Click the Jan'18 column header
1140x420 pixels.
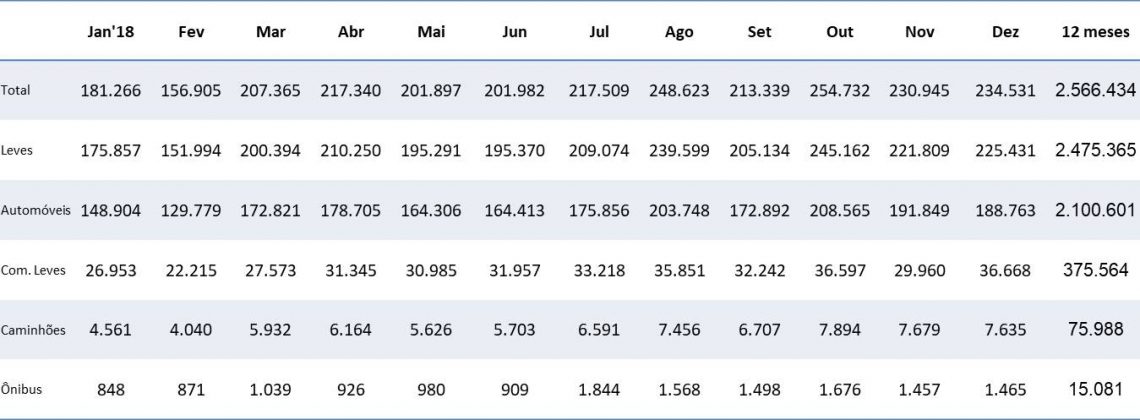tap(111, 32)
